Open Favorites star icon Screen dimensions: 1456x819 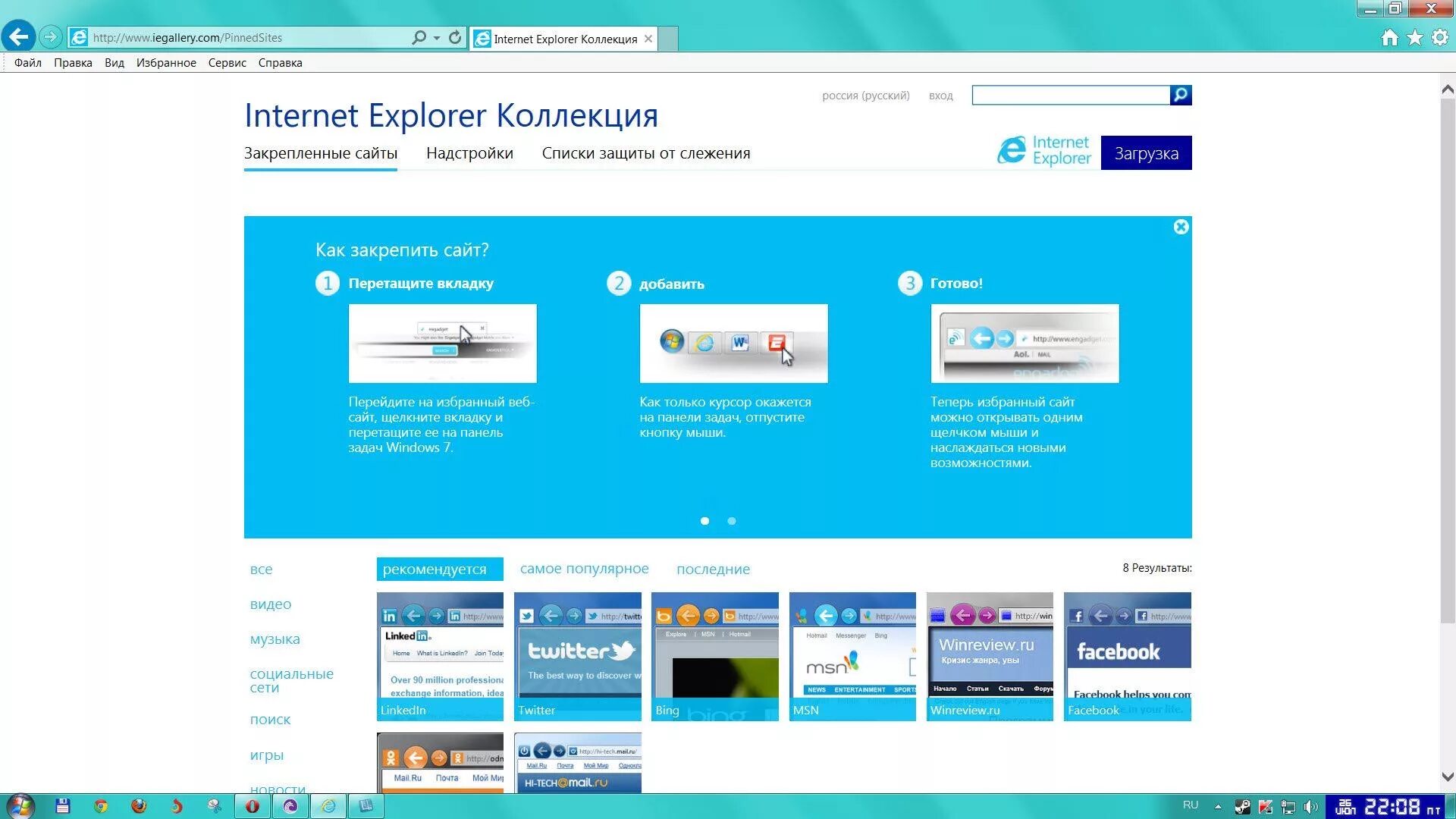point(1414,37)
